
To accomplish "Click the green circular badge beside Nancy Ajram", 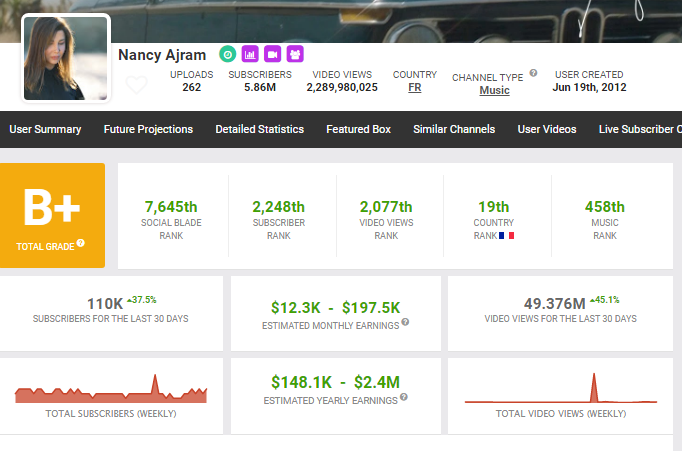I will coord(228,54).
